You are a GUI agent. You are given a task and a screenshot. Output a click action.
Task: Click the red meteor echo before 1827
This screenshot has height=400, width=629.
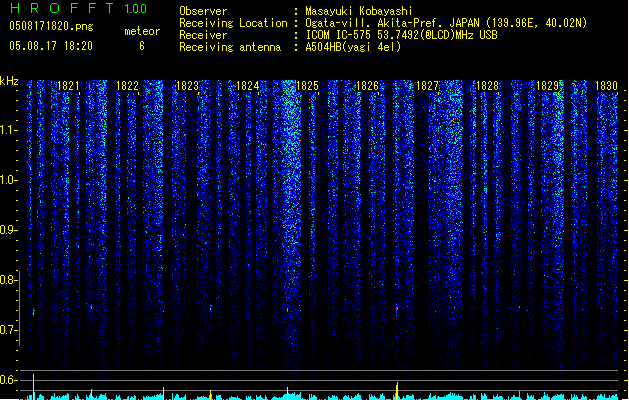(397, 308)
